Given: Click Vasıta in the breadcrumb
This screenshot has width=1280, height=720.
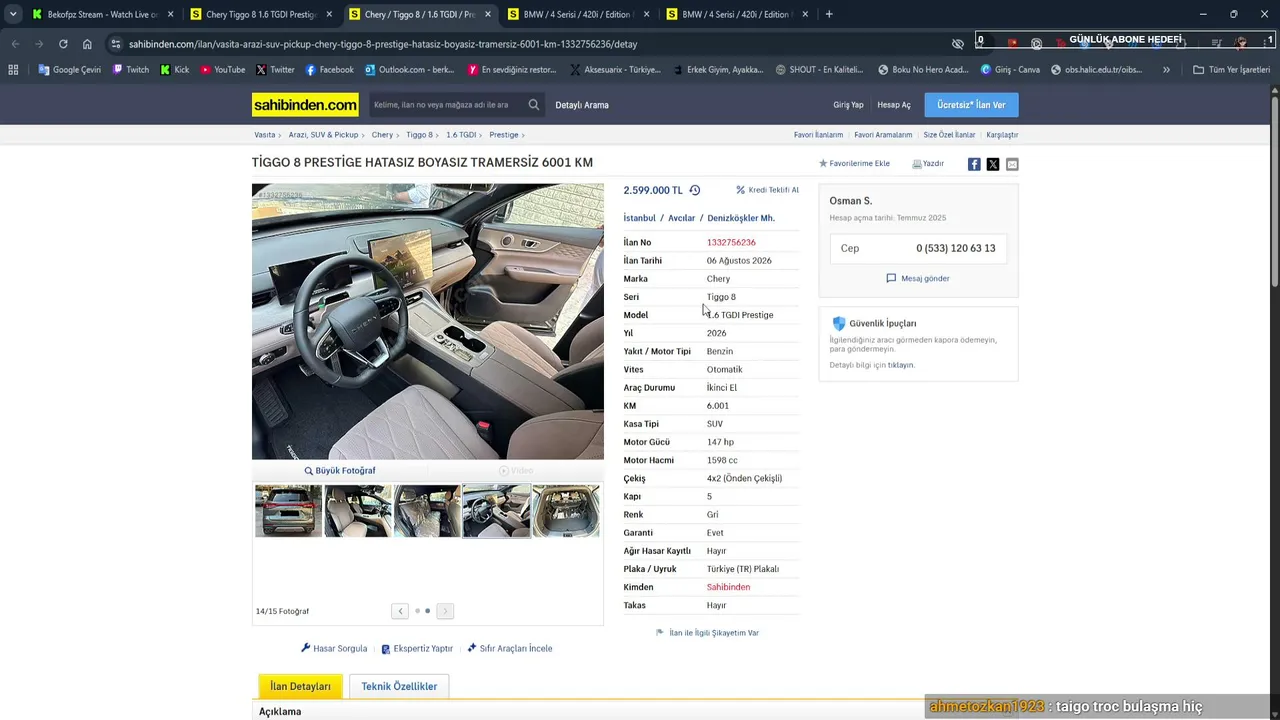Looking at the screenshot, I should point(265,135).
